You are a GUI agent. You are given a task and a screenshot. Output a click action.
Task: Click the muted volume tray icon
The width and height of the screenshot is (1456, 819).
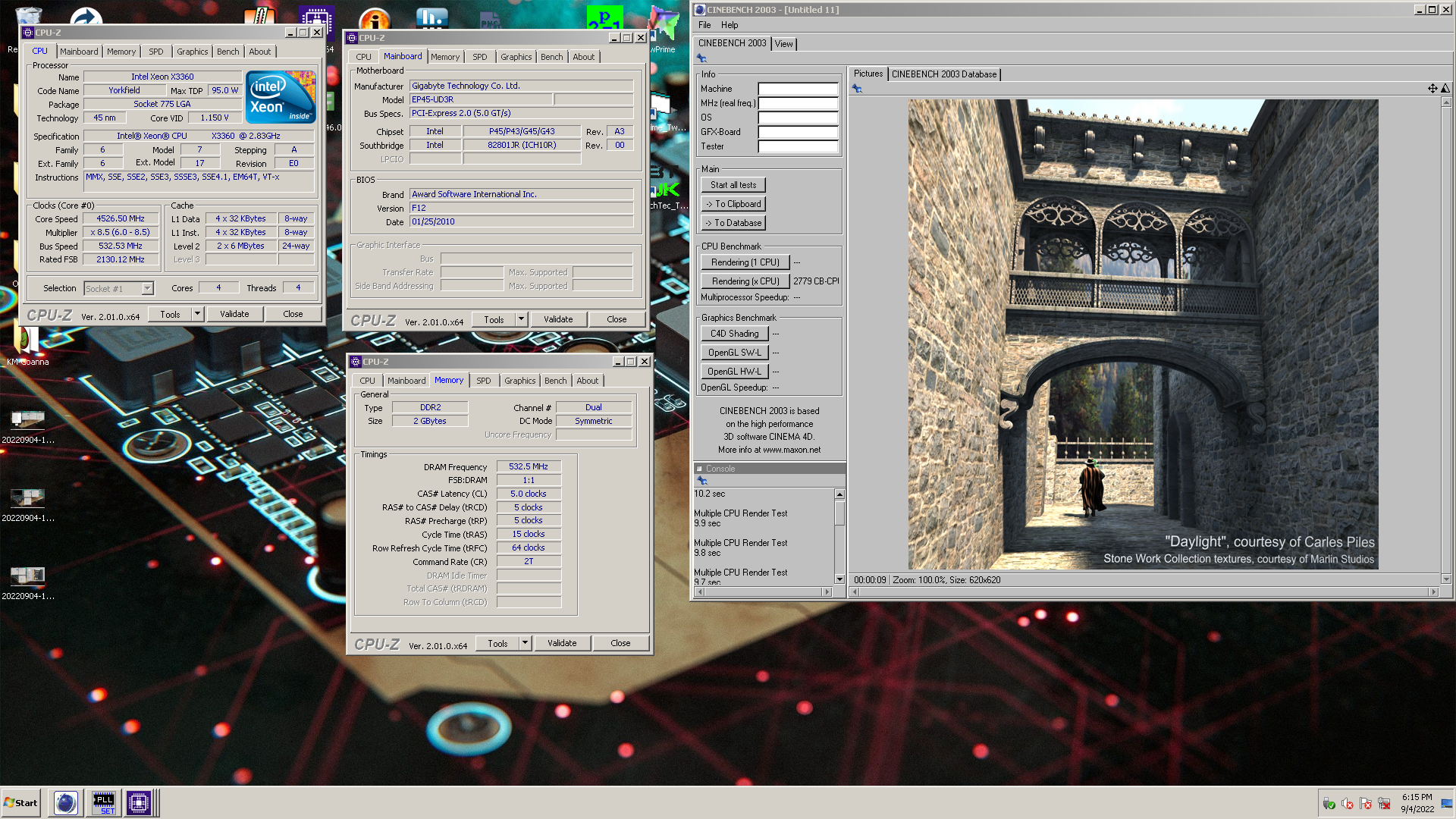click(x=1348, y=803)
